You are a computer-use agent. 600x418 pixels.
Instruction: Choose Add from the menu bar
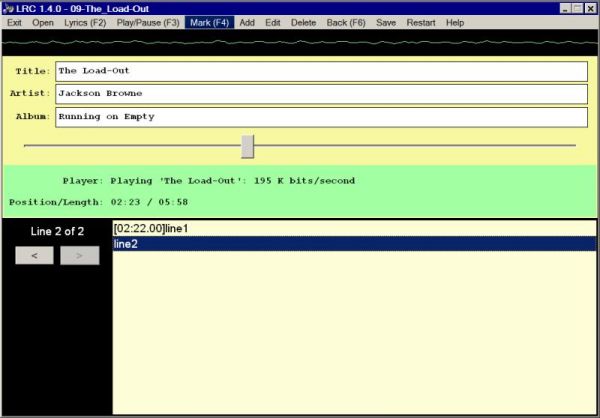pyautogui.click(x=247, y=23)
